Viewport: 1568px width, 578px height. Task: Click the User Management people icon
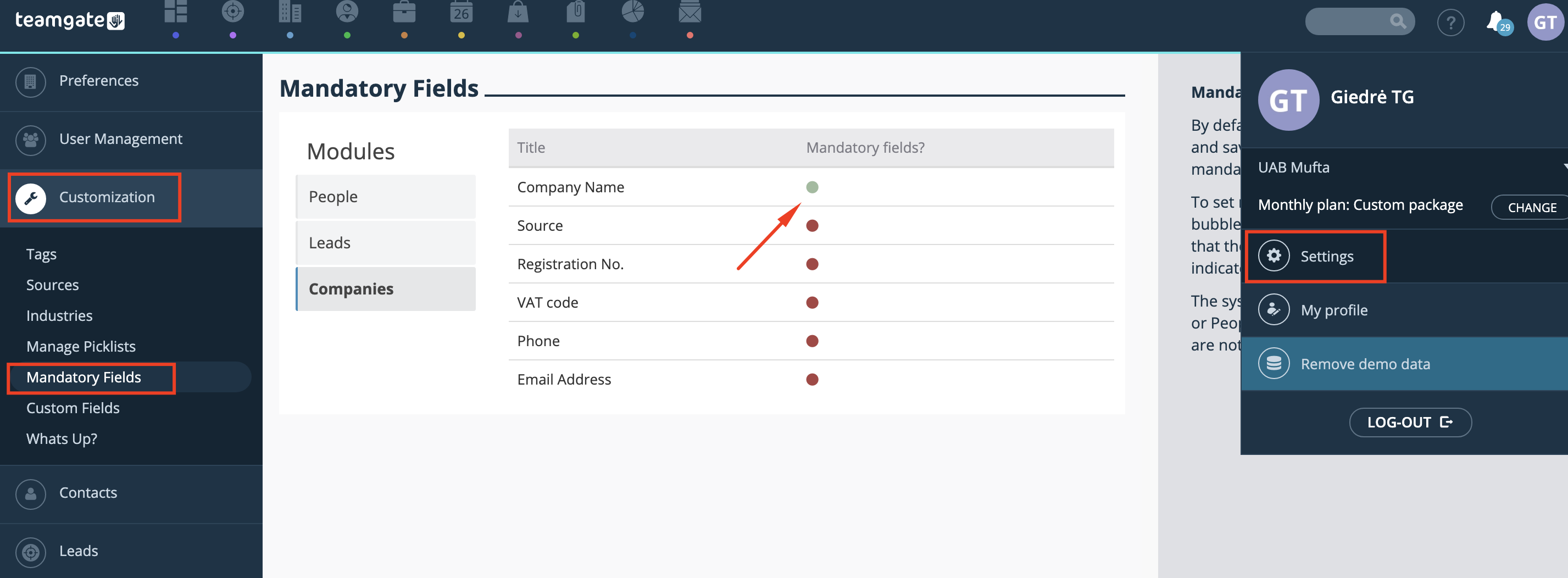(x=30, y=140)
